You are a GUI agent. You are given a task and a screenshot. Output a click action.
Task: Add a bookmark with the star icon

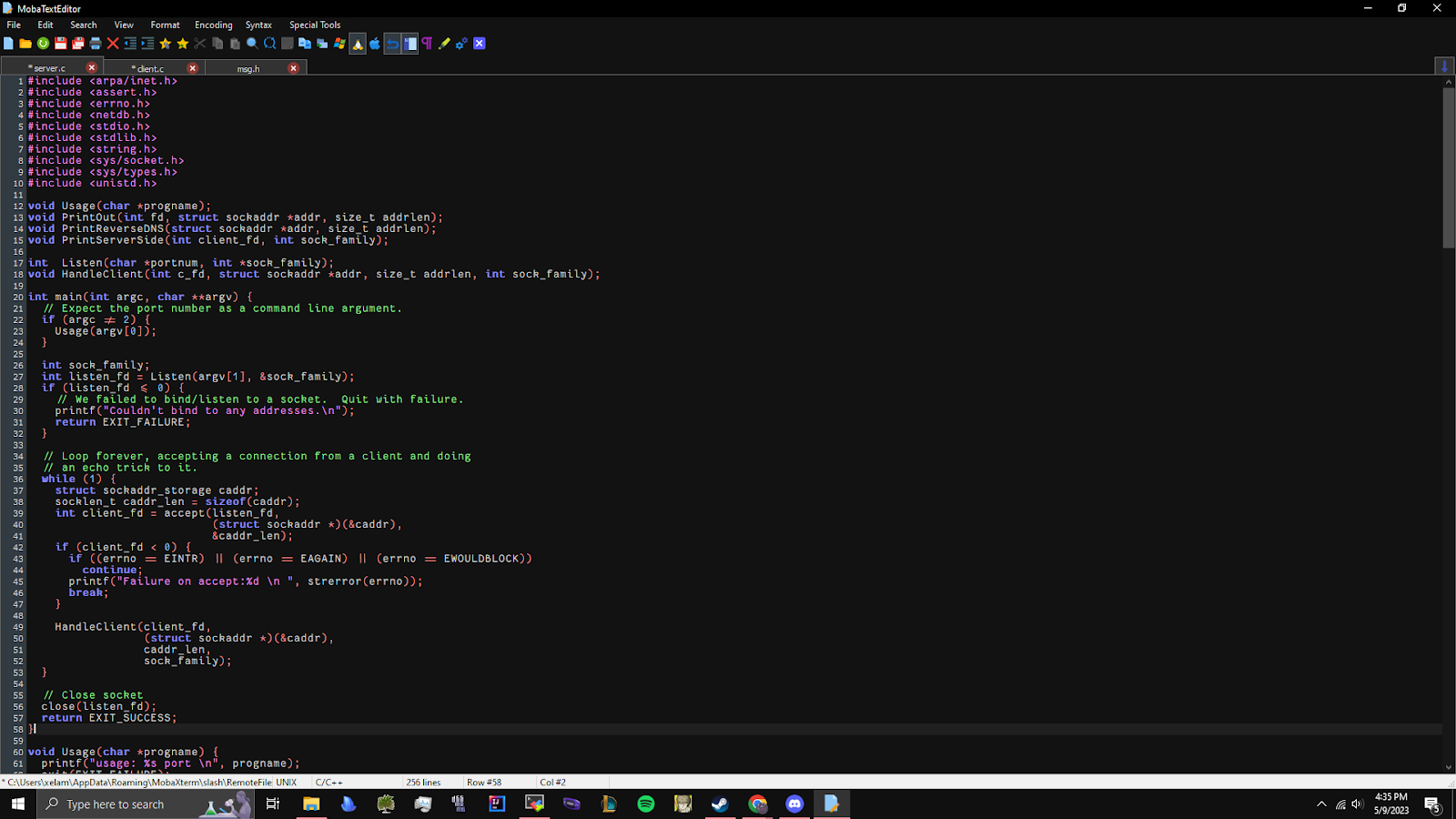165,44
